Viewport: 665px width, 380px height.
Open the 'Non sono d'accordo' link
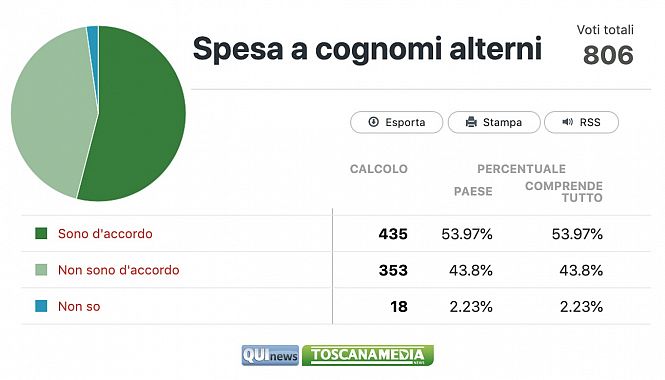click(119, 270)
